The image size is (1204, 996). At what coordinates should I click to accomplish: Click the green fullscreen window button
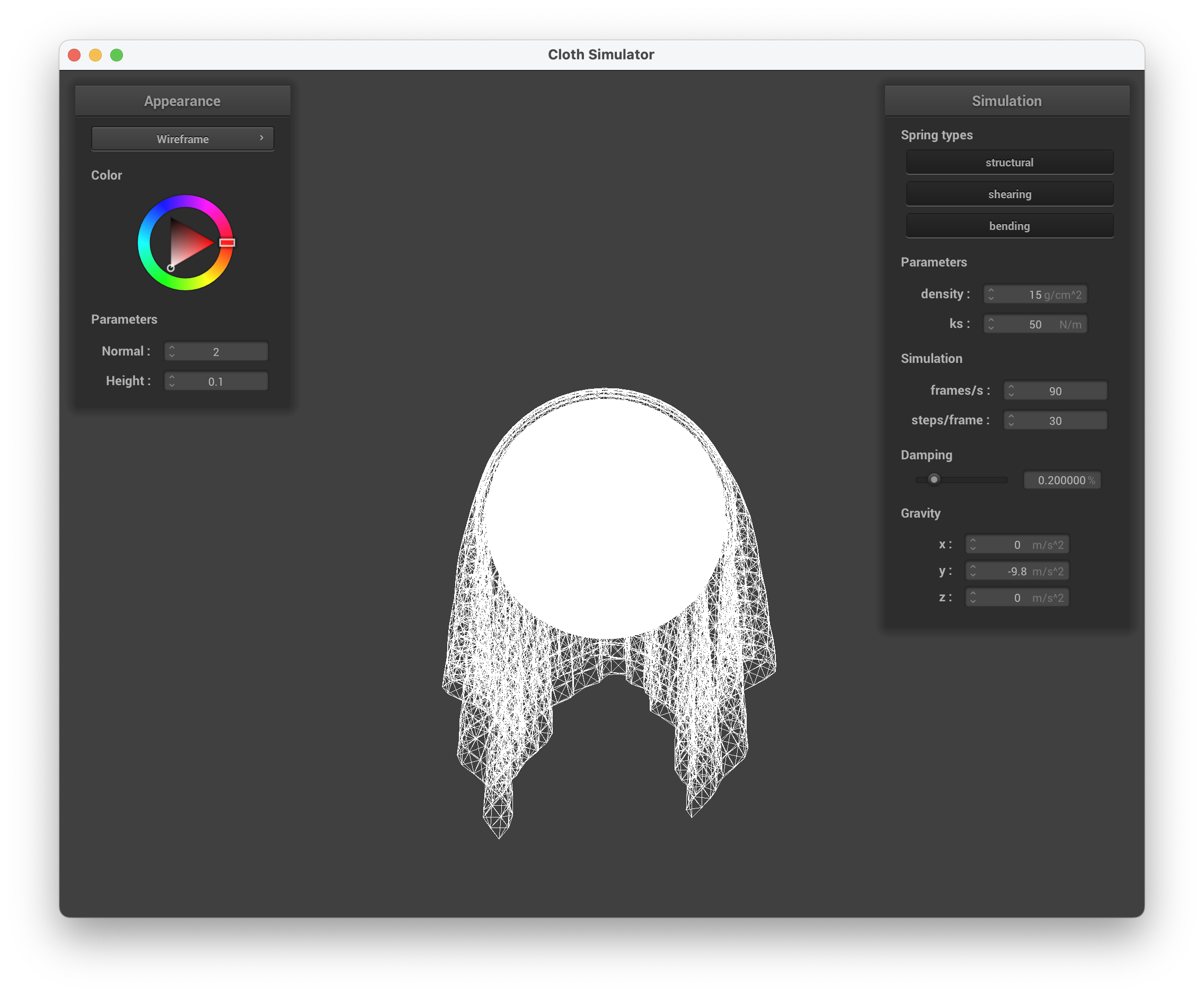117,55
